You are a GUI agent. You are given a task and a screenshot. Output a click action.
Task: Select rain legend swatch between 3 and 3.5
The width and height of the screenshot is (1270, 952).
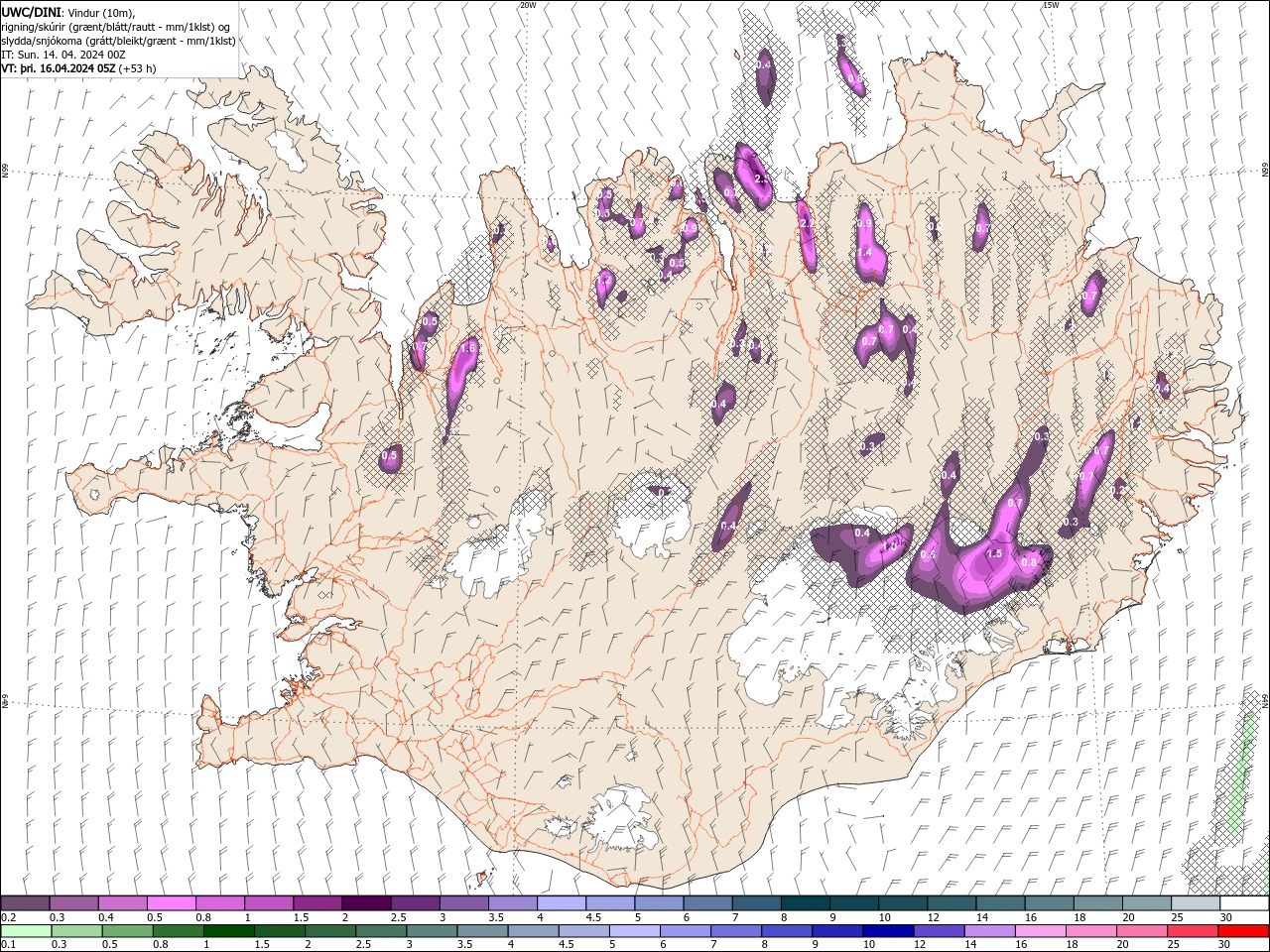coord(432,931)
